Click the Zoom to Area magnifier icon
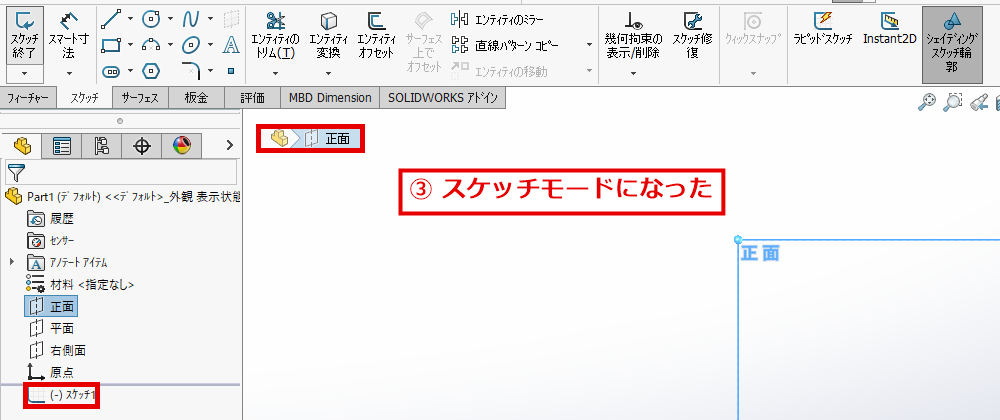The height and width of the screenshot is (420, 1000). point(952,102)
